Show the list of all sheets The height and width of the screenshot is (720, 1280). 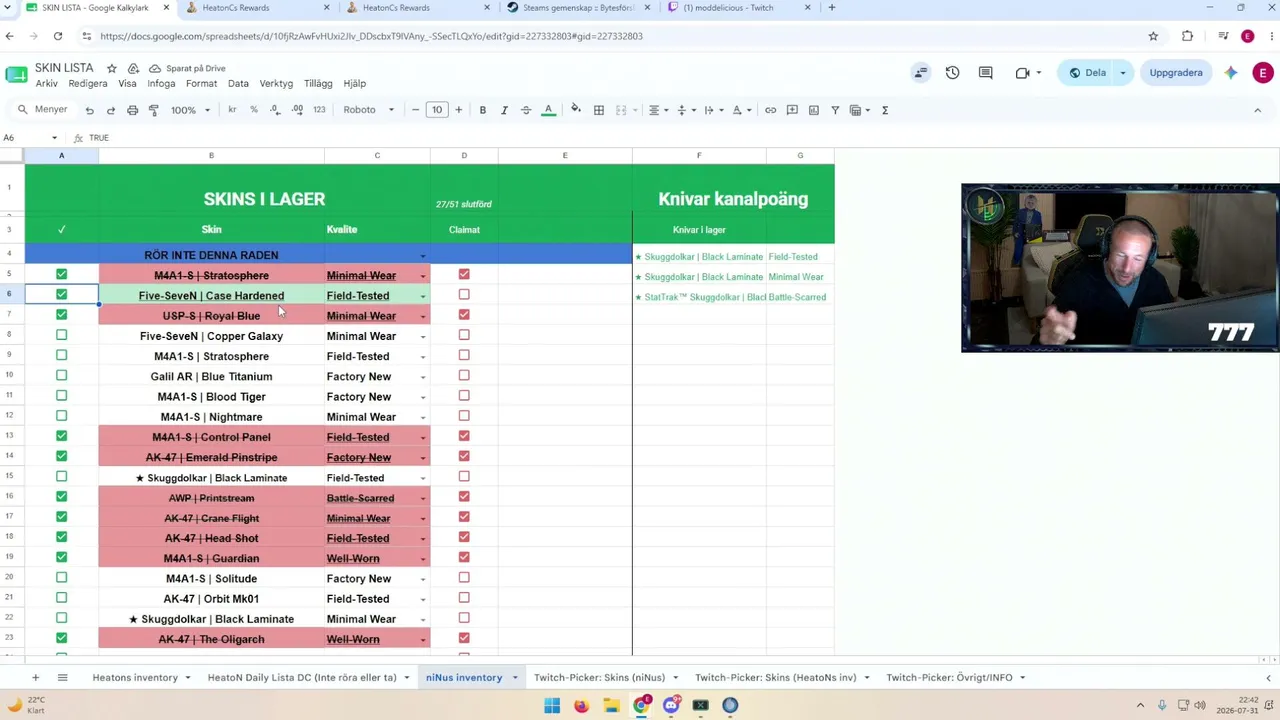pyautogui.click(x=62, y=678)
